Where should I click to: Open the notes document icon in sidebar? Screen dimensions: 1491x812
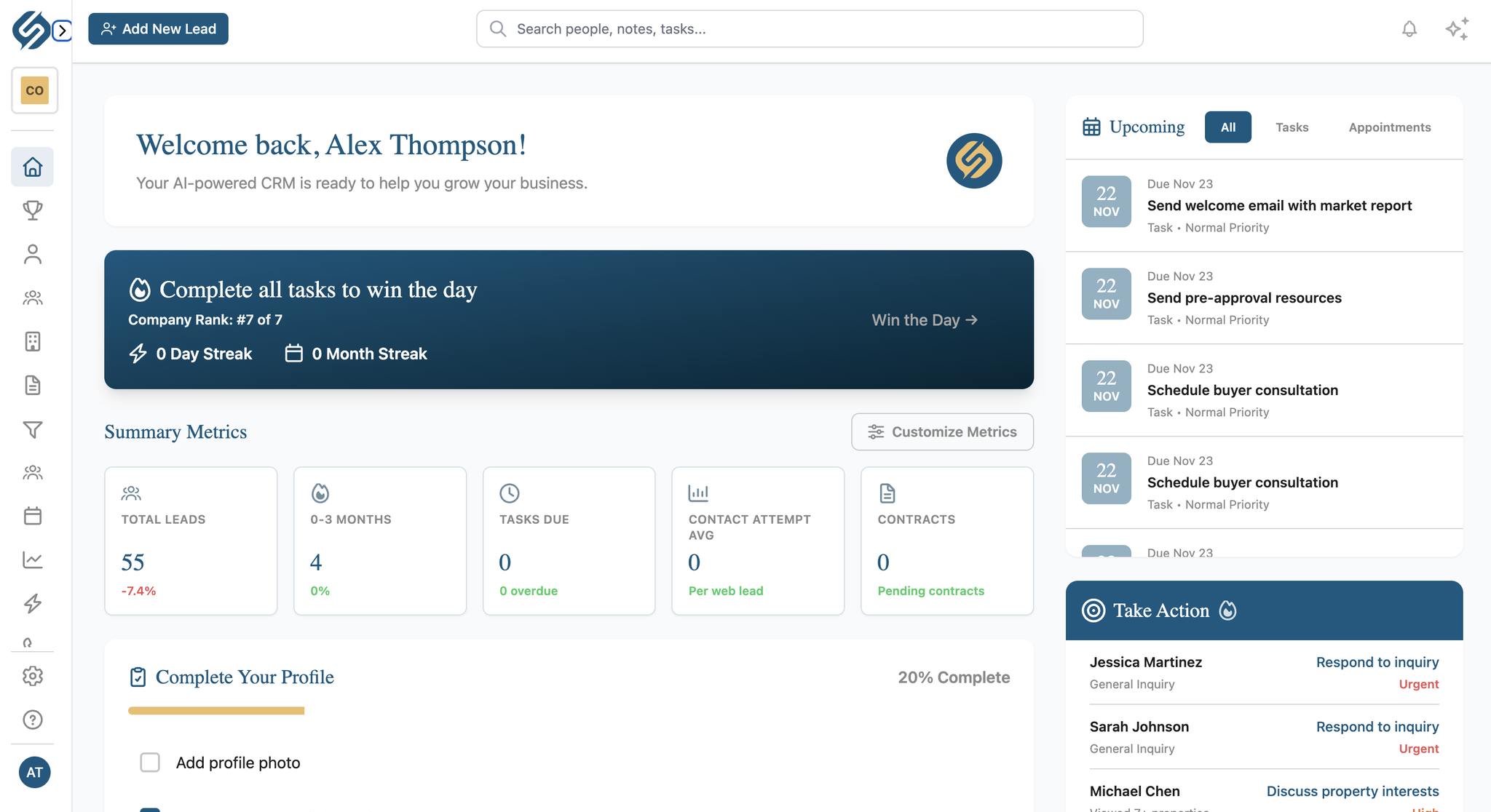click(x=33, y=385)
